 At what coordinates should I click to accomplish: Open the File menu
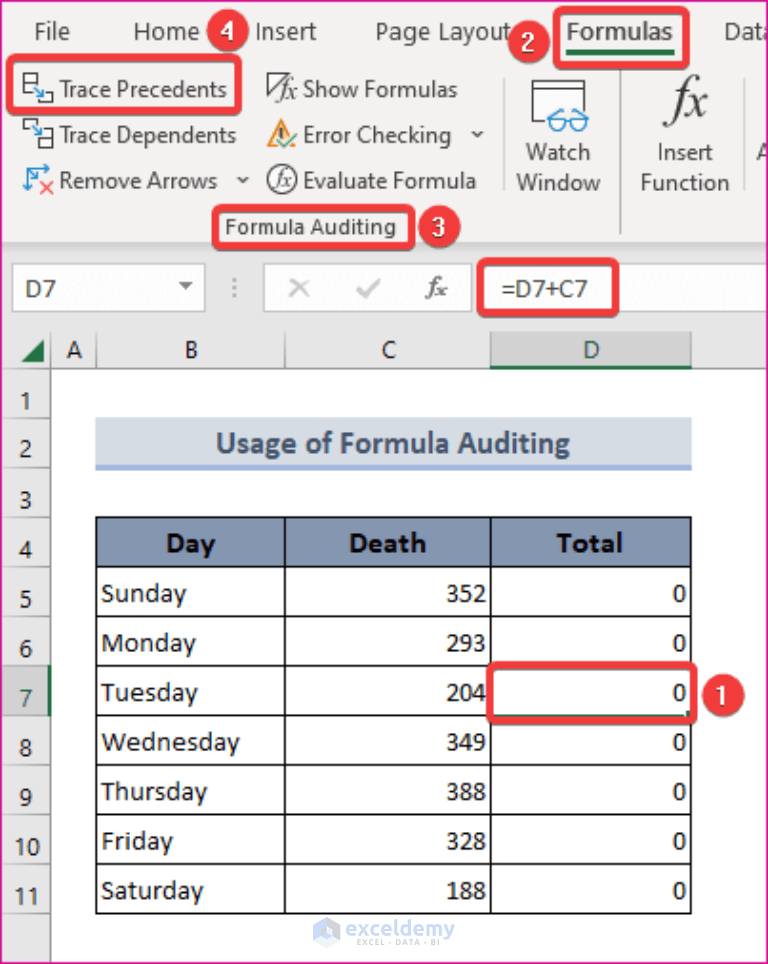(50, 31)
